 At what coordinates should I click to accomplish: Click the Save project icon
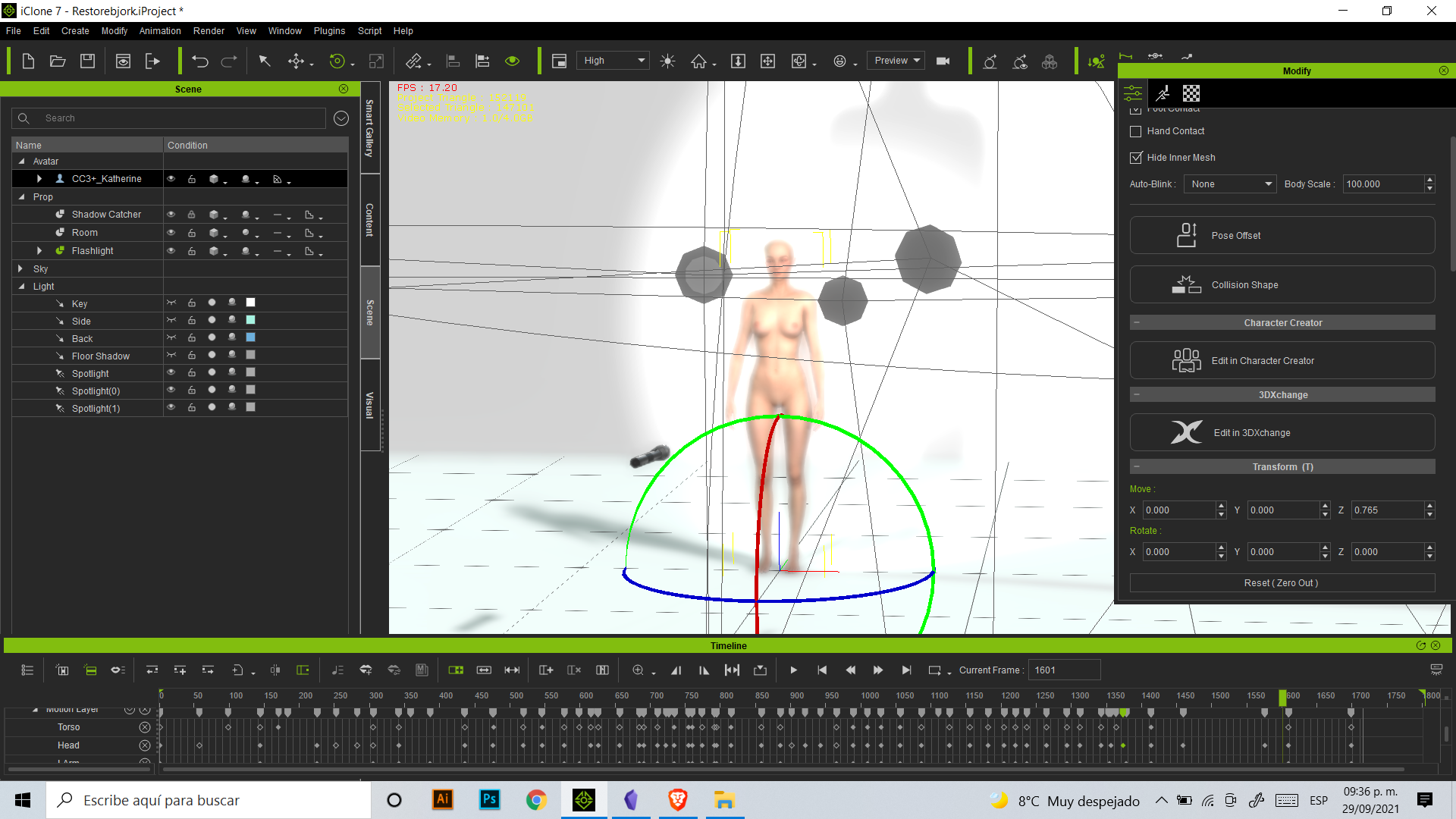88,61
